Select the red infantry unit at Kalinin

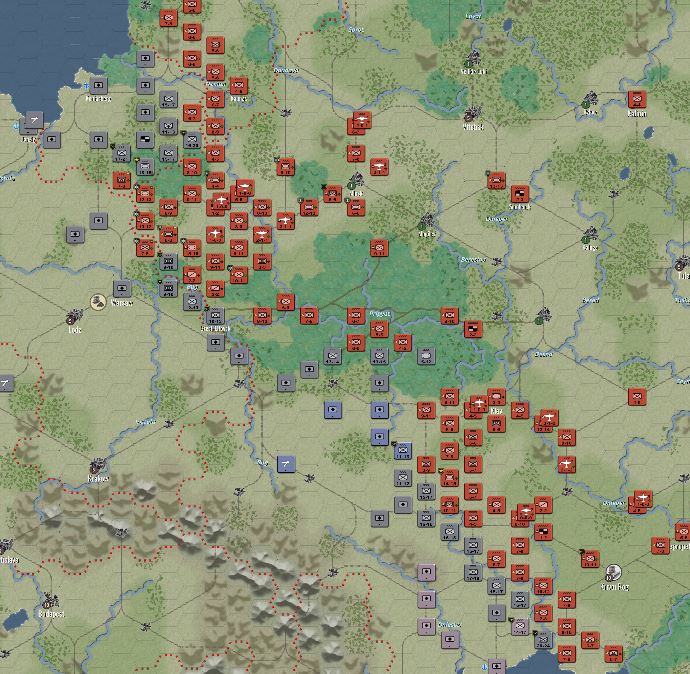tap(637, 99)
